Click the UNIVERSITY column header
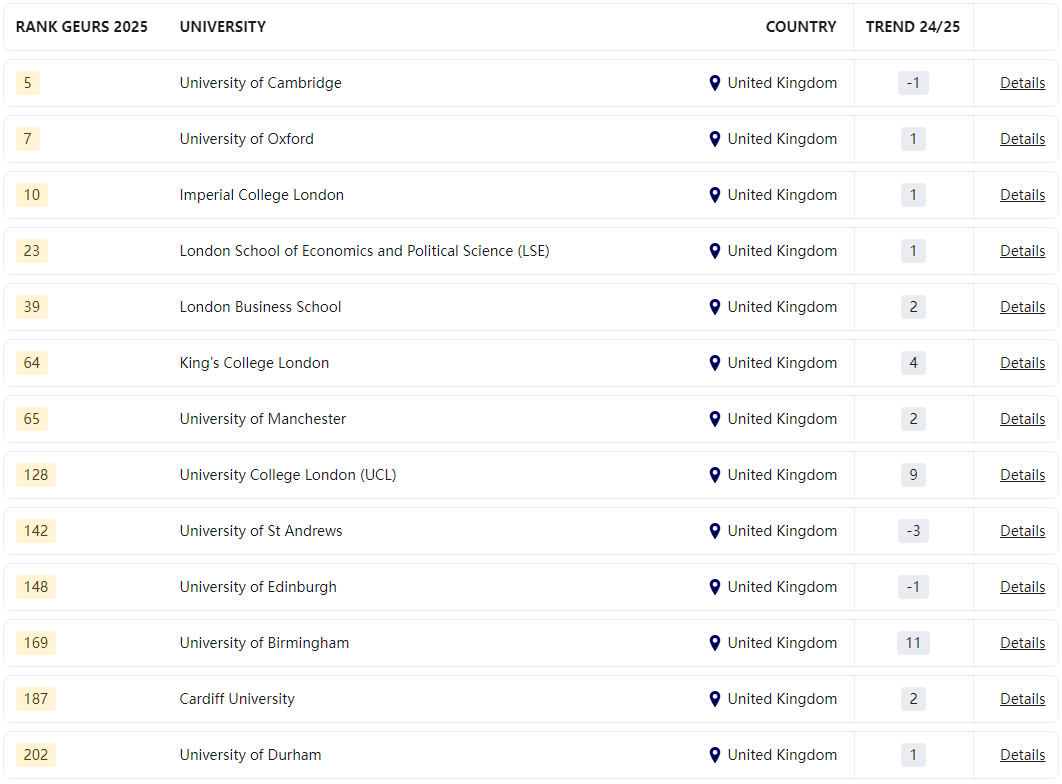The width and height of the screenshot is (1062, 784). (x=223, y=27)
